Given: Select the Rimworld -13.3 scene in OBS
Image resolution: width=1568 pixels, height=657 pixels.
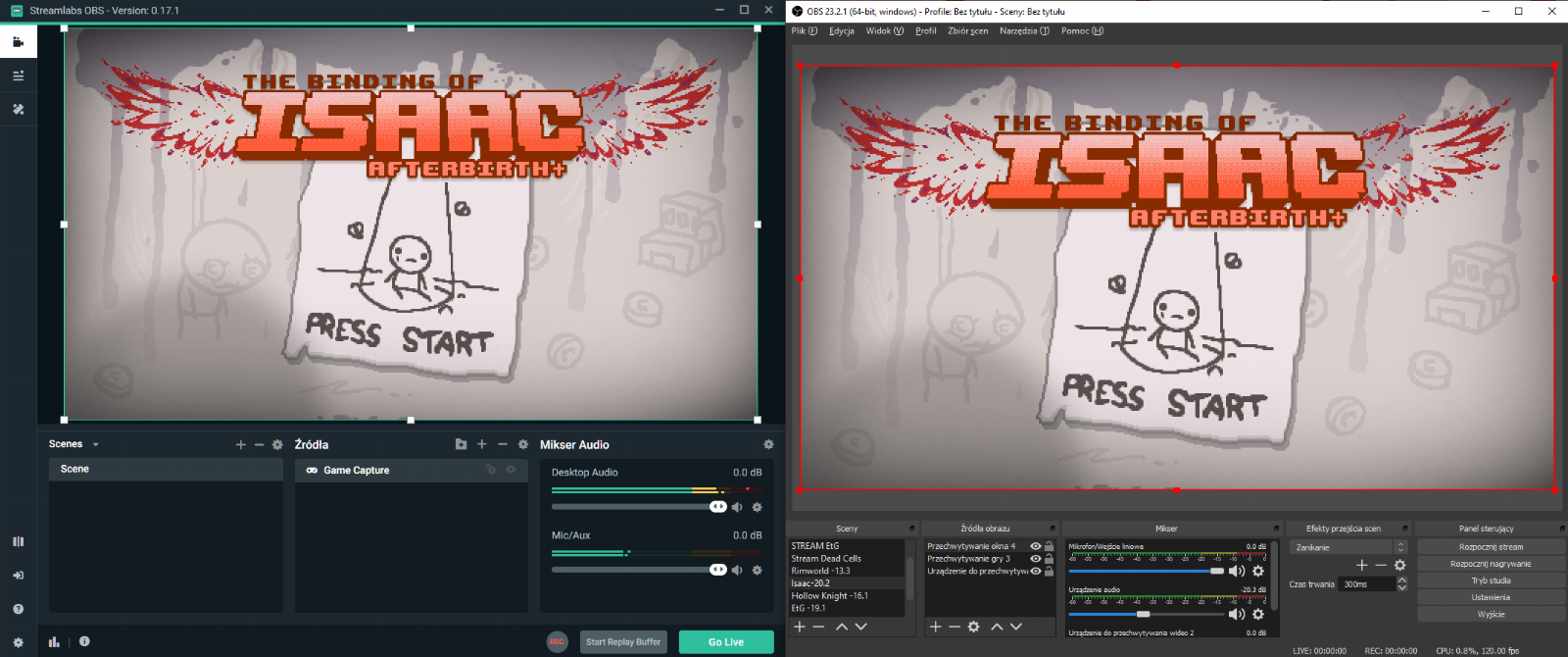Looking at the screenshot, I should coord(847,571).
